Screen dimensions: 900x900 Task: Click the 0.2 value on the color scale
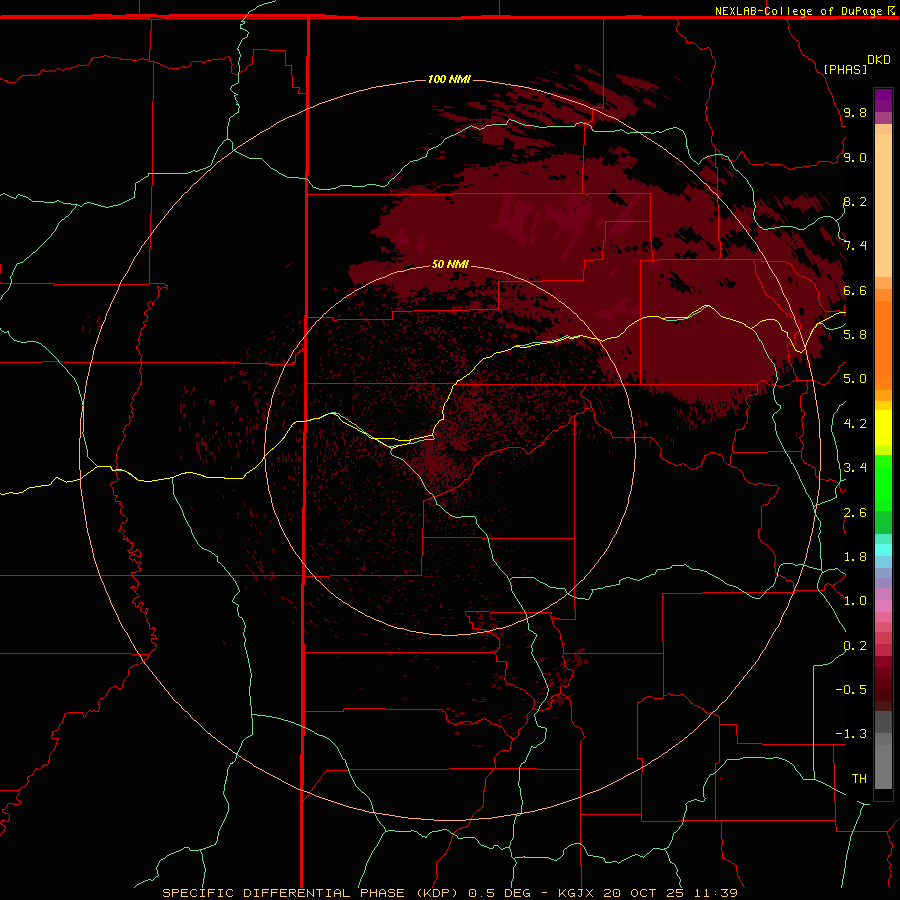[855, 646]
